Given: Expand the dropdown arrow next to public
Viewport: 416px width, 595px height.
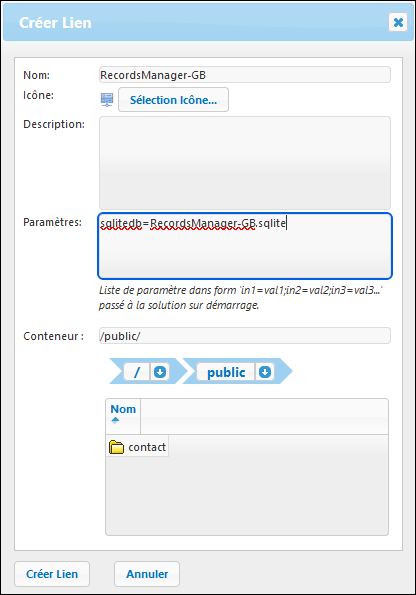Looking at the screenshot, I should coord(265,372).
